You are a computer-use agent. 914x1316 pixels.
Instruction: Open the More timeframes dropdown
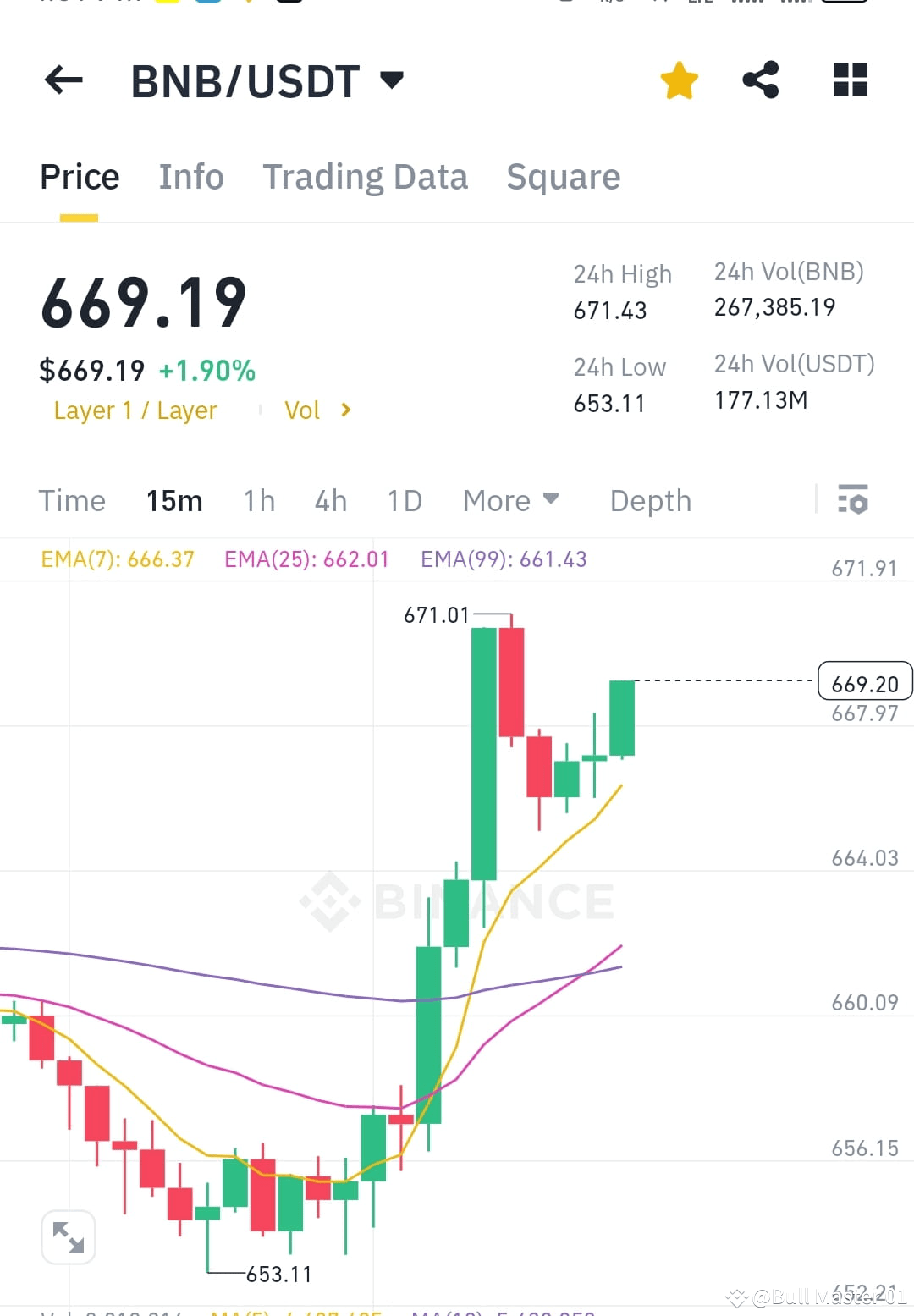point(509,500)
